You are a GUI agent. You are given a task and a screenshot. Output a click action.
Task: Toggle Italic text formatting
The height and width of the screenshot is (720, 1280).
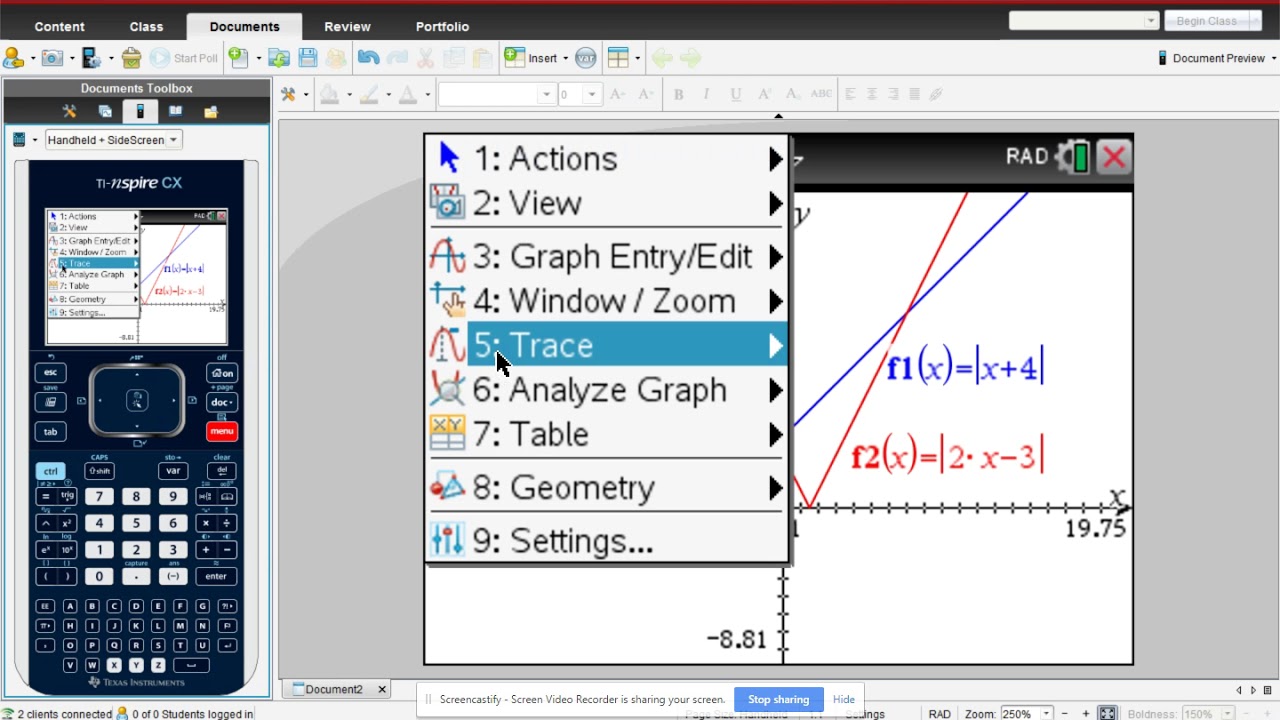[x=706, y=94]
